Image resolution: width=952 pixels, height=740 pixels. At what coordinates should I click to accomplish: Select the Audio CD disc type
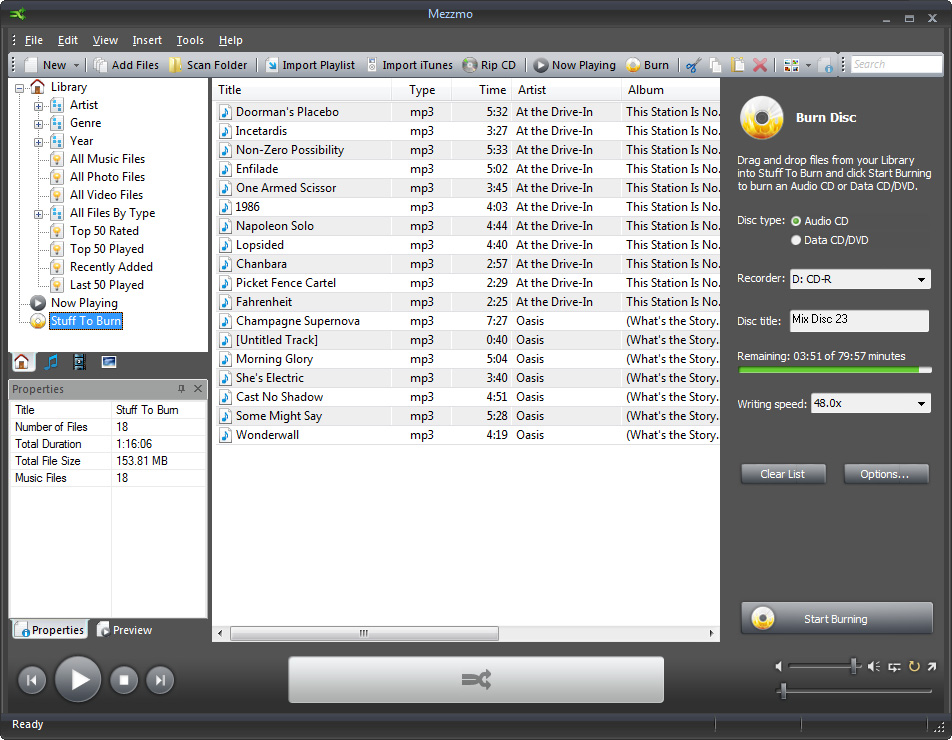click(796, 221)
